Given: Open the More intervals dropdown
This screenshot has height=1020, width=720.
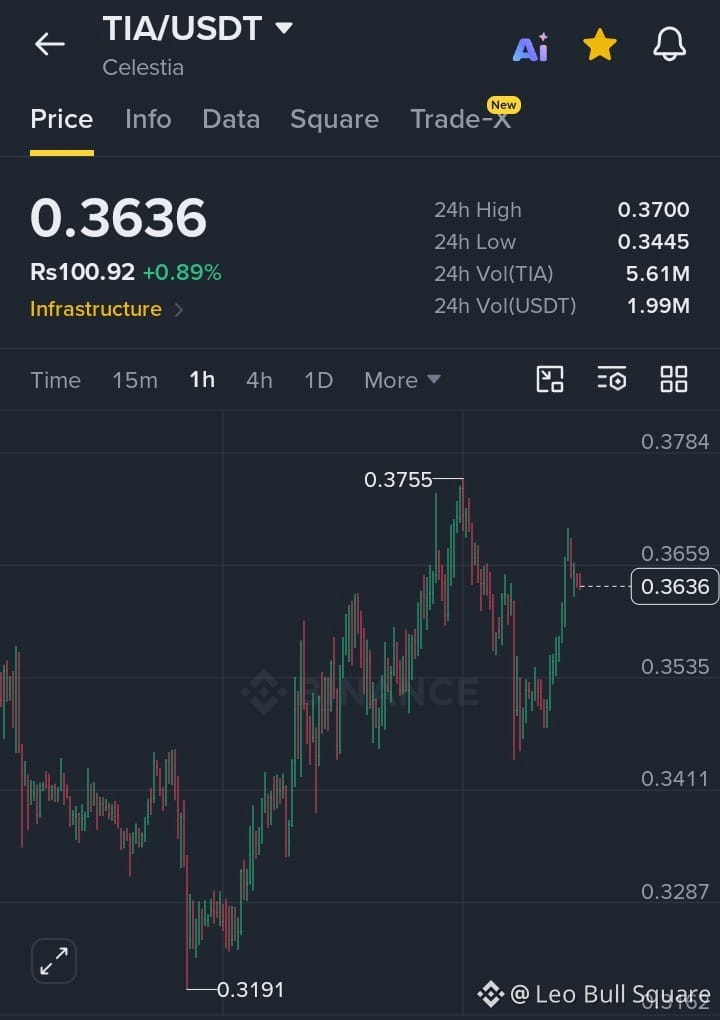Looking at the screenshot, I should pos(403,380).
